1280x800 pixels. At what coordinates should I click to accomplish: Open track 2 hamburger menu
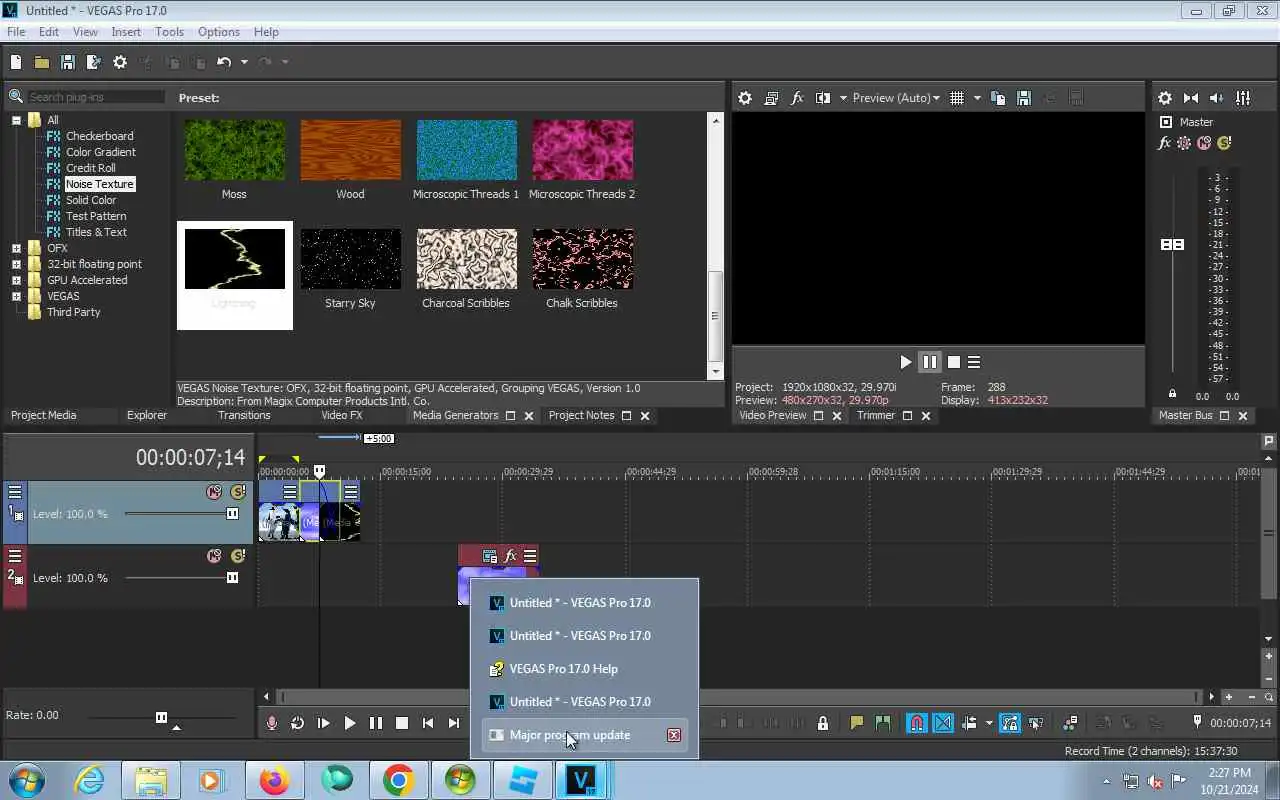(x=15, y=555)
